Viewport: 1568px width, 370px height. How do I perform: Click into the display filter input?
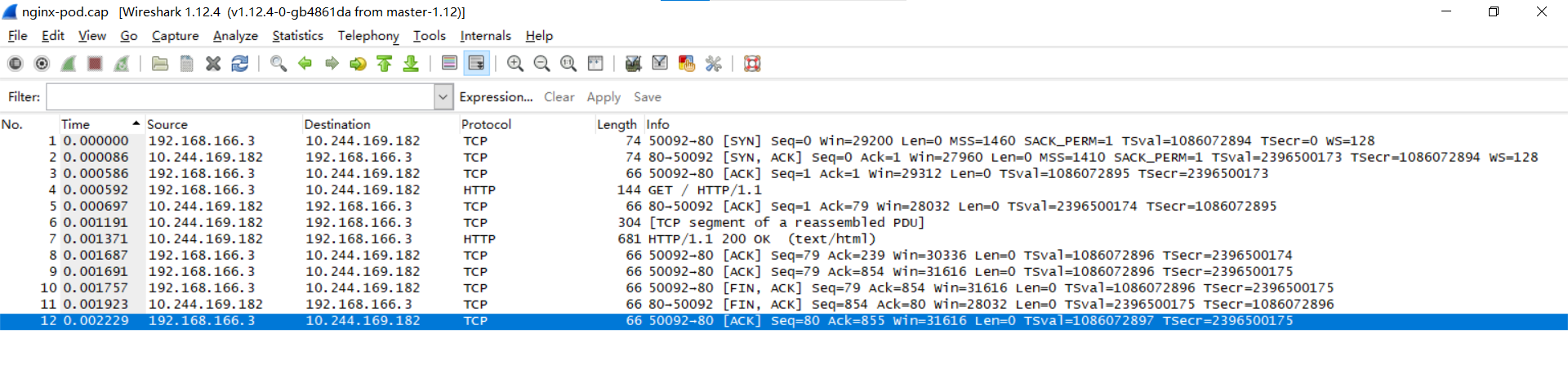pos(241,97)
